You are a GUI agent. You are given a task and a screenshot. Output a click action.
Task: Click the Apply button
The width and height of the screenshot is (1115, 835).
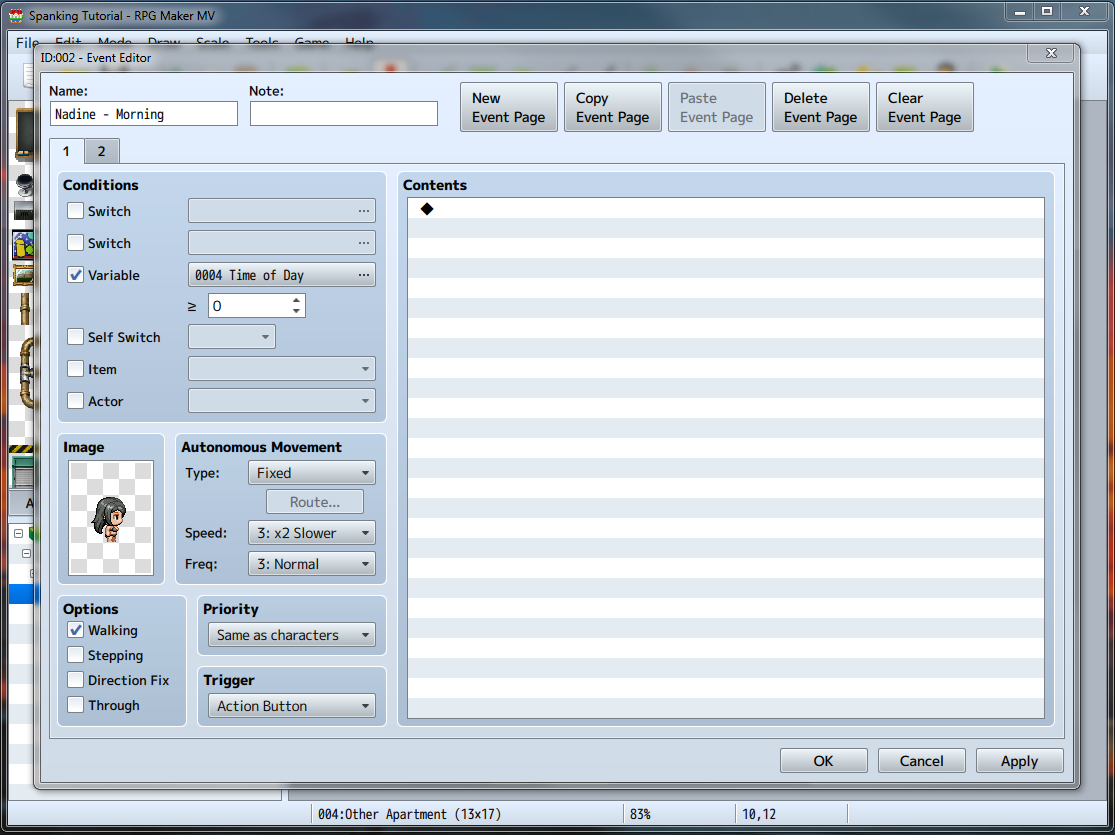point(1020,760)
